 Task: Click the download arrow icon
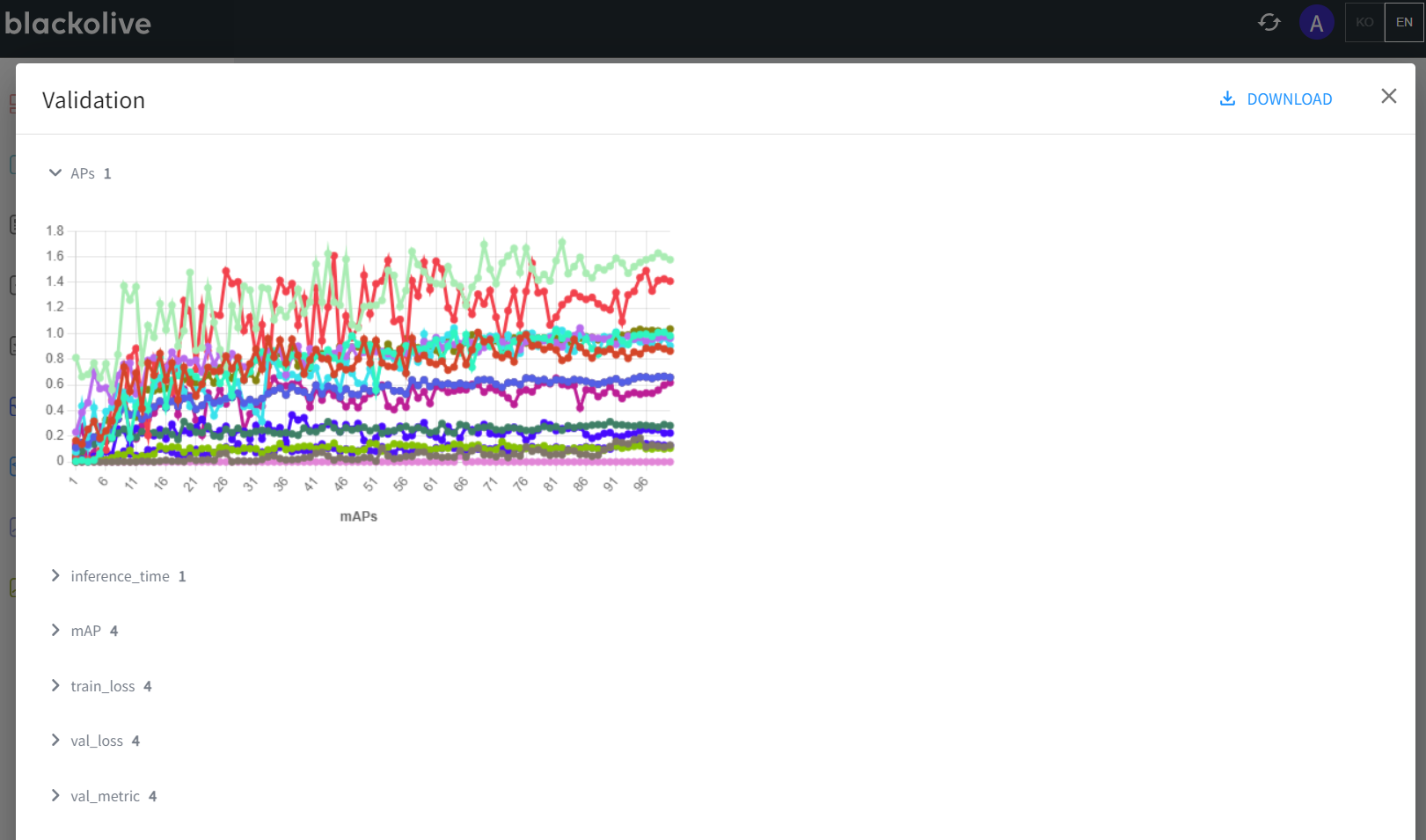(x=1227, y=99)
